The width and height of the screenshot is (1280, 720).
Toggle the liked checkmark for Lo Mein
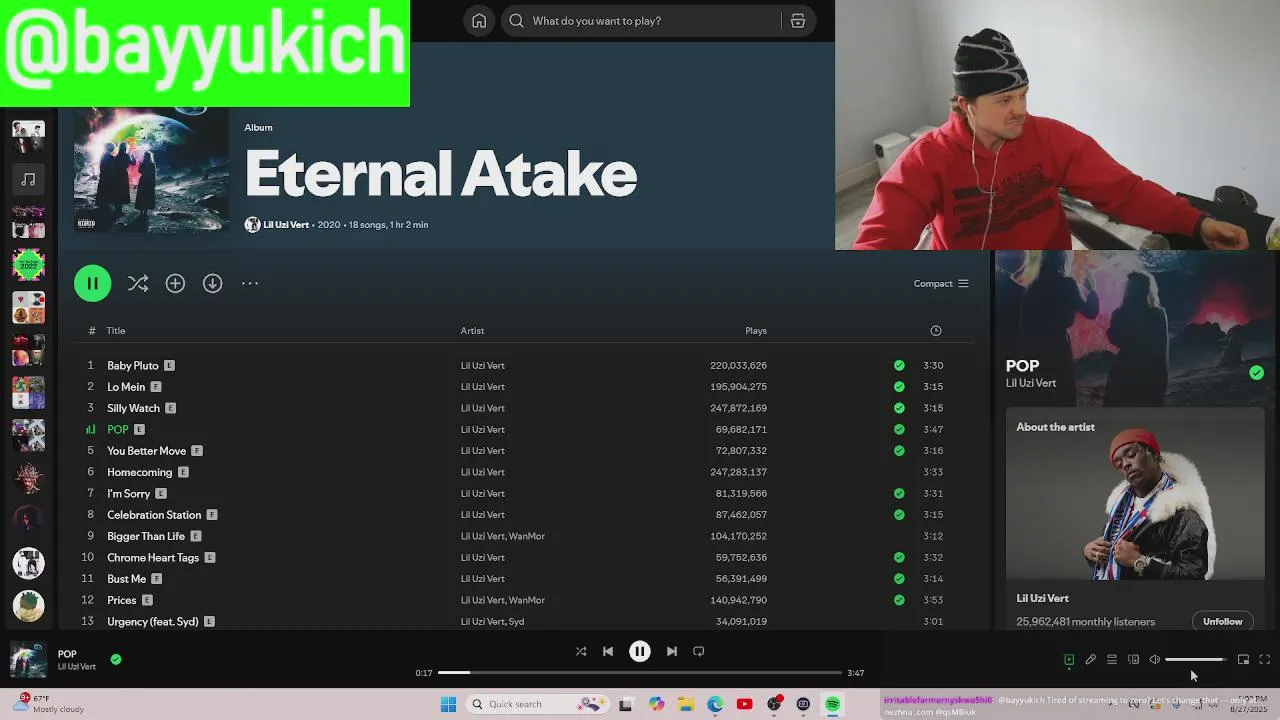click(899, 387)
